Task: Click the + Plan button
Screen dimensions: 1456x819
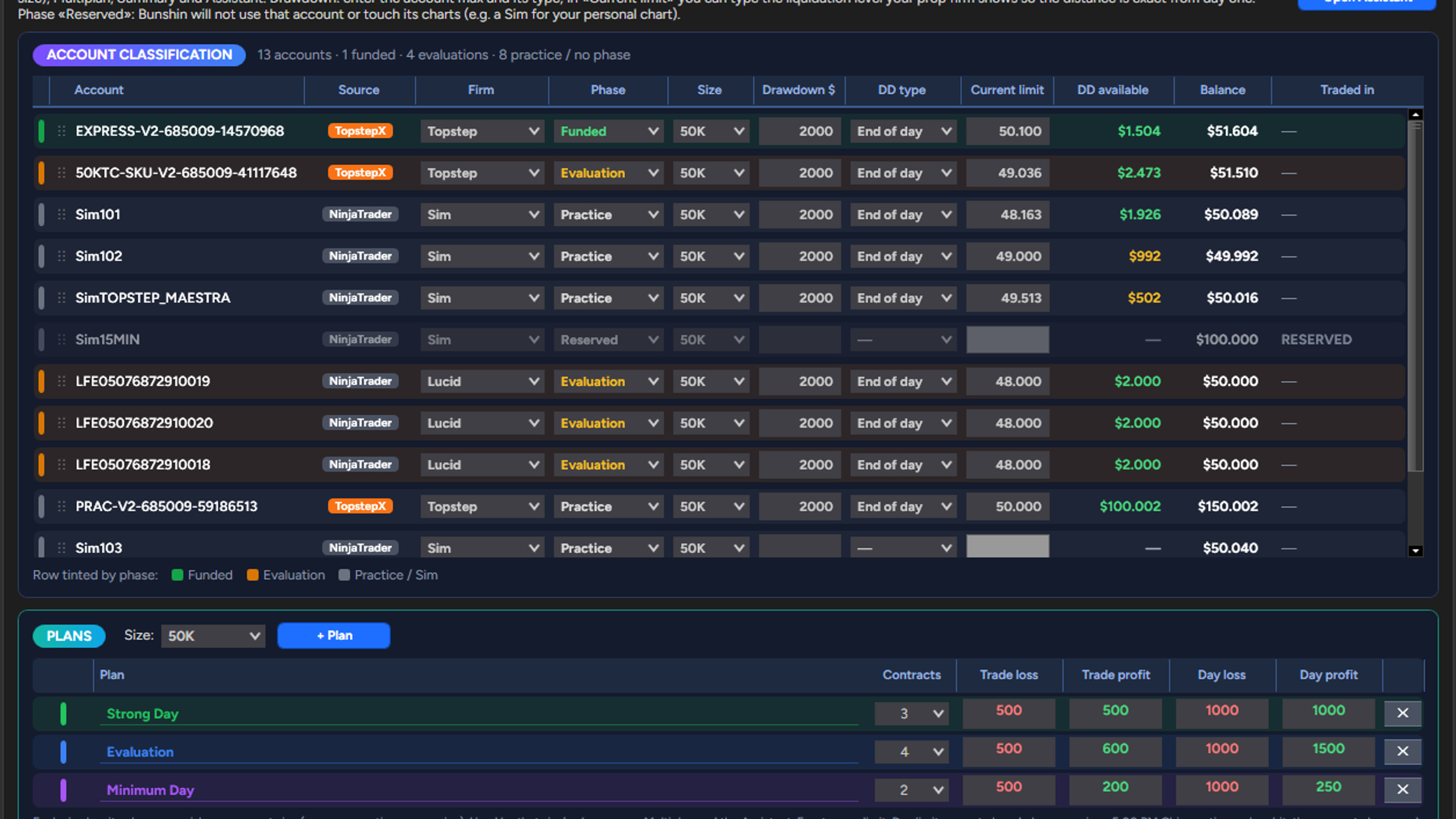Action: pos(334,635)
